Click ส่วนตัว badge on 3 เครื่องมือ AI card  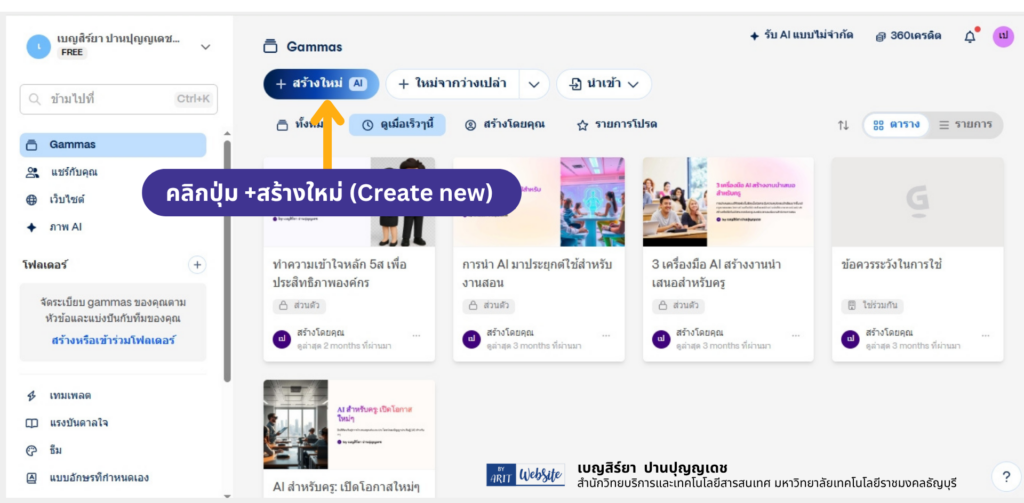(678, 306)
